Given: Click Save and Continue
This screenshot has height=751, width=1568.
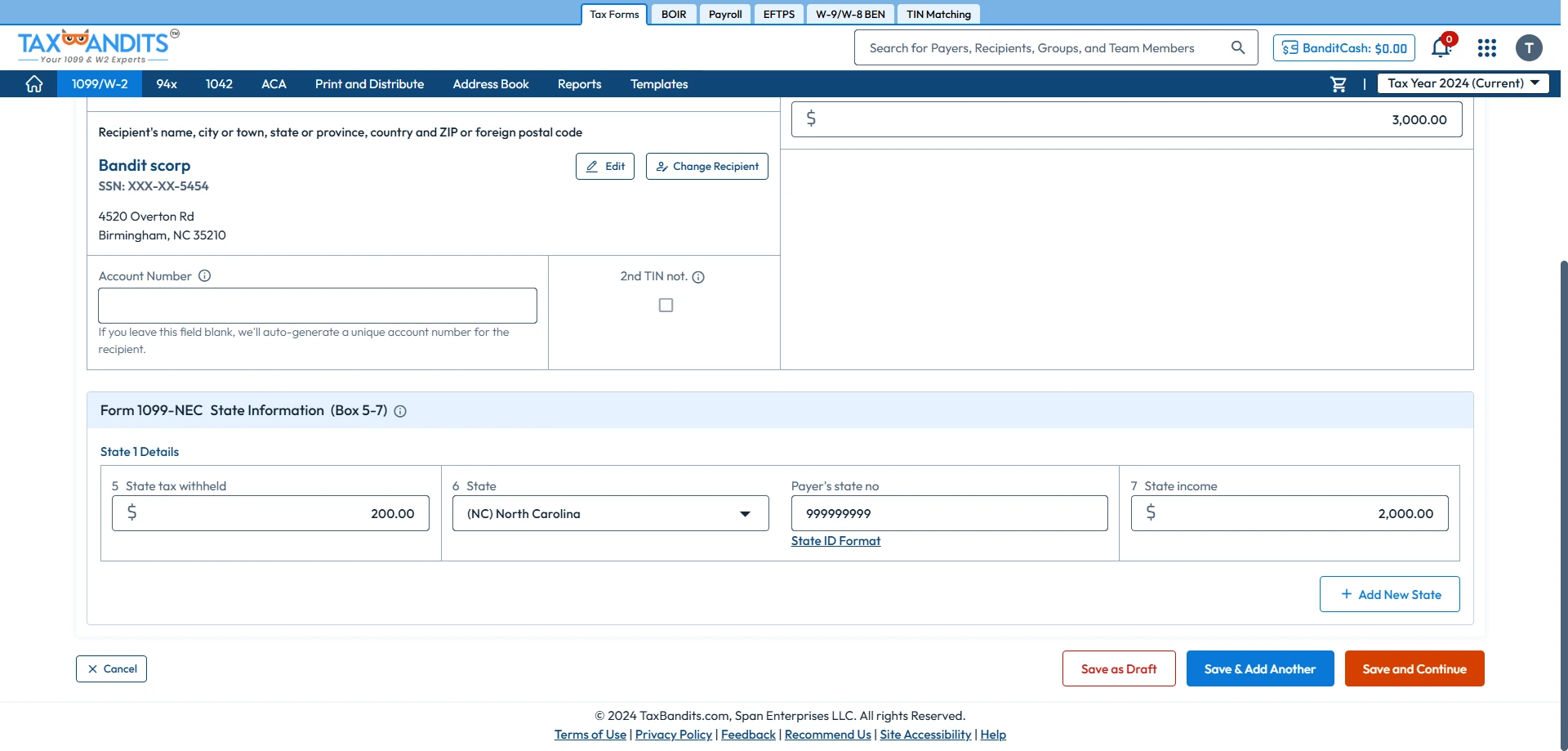Looking at the screenshot, I should (x=1414, y=668).
